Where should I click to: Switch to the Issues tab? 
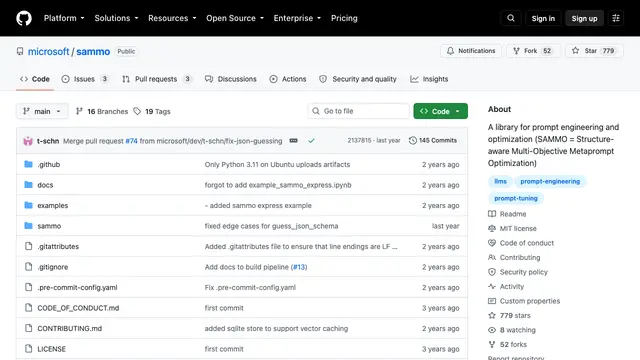(85, 79)
